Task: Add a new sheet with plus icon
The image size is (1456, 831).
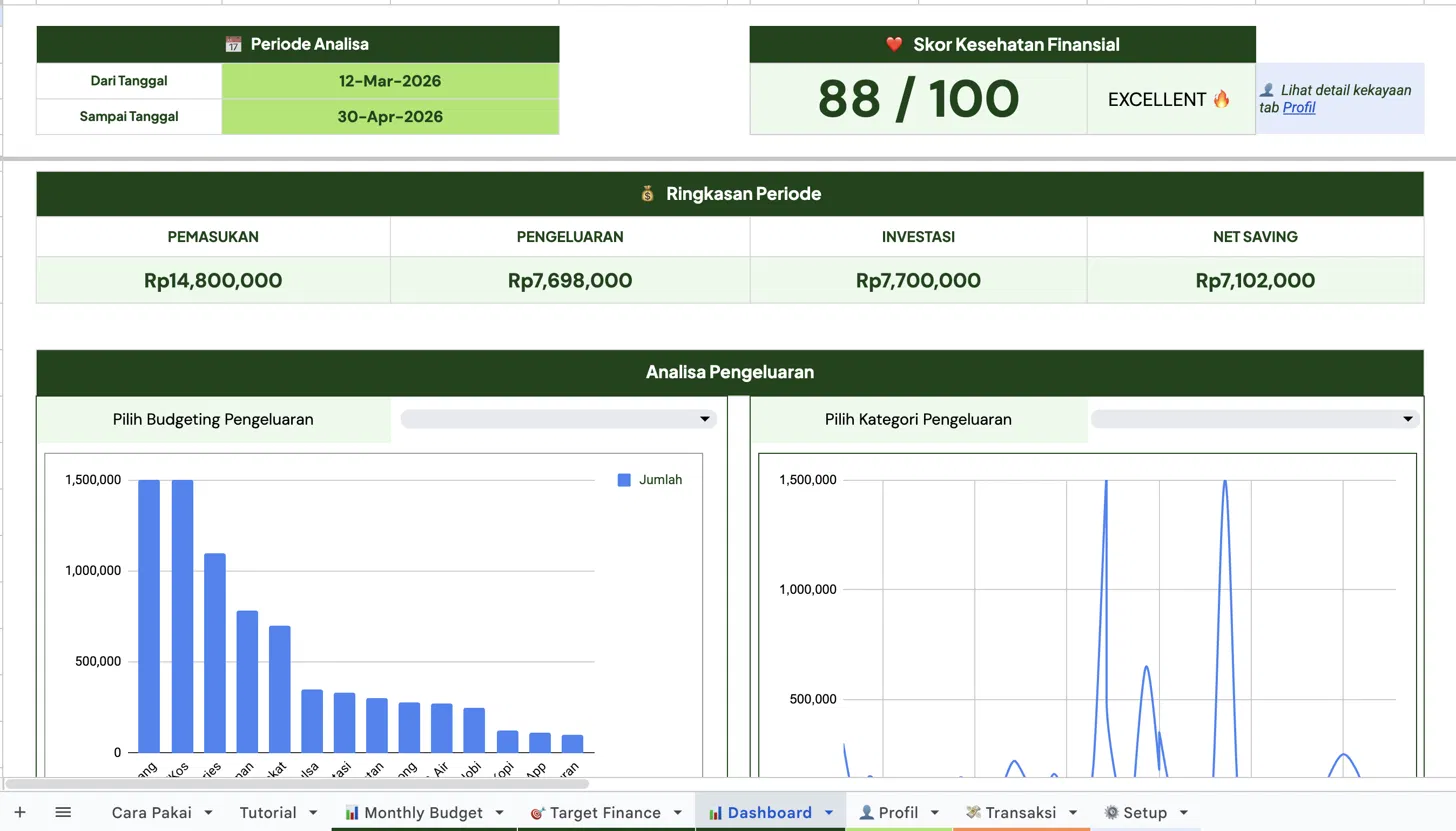Action: [19, 812]
